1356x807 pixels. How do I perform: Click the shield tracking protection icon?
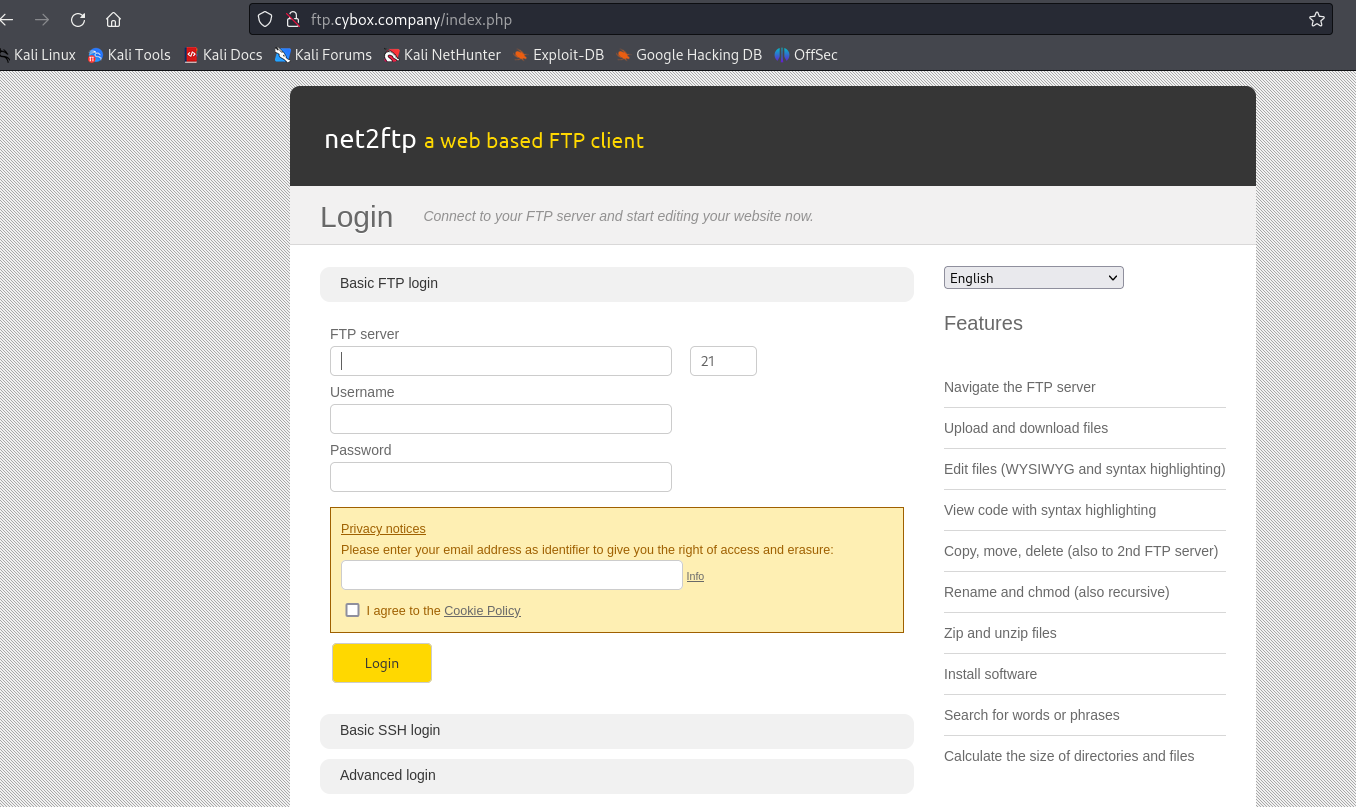265,19
